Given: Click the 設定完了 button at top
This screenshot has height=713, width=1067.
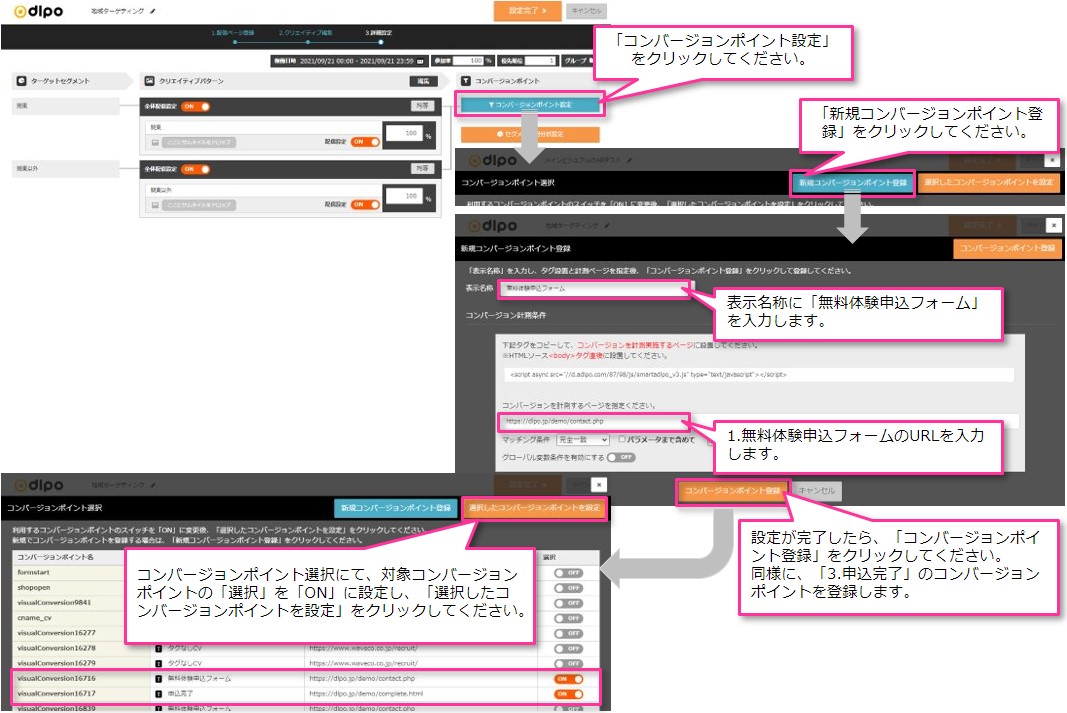Looking at the screenshot, I should click(527, 11).
